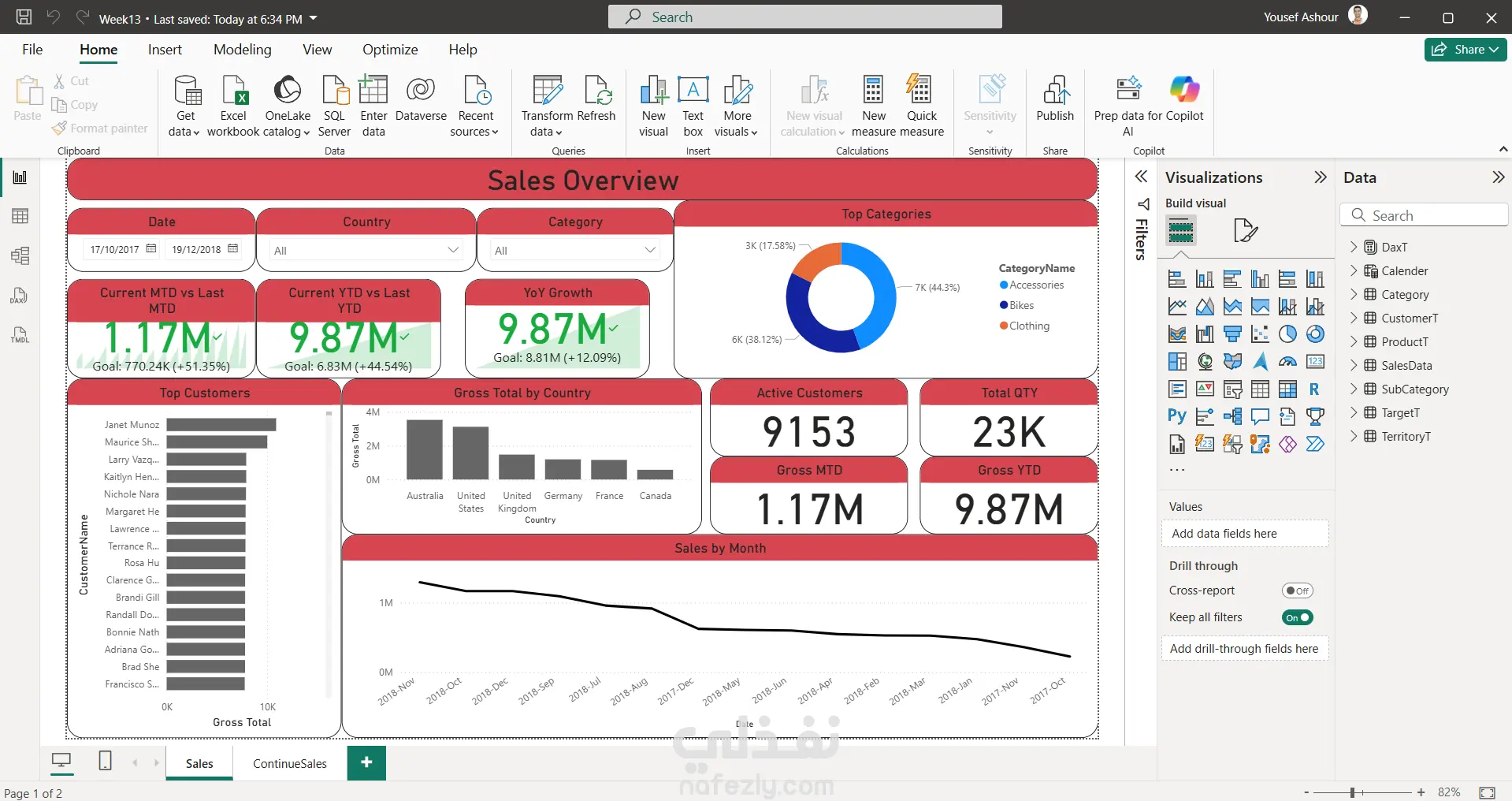This screenshot has height=801, width=1512.
Task: Open the Category slicer dropdown
Action: click(650, 250)
